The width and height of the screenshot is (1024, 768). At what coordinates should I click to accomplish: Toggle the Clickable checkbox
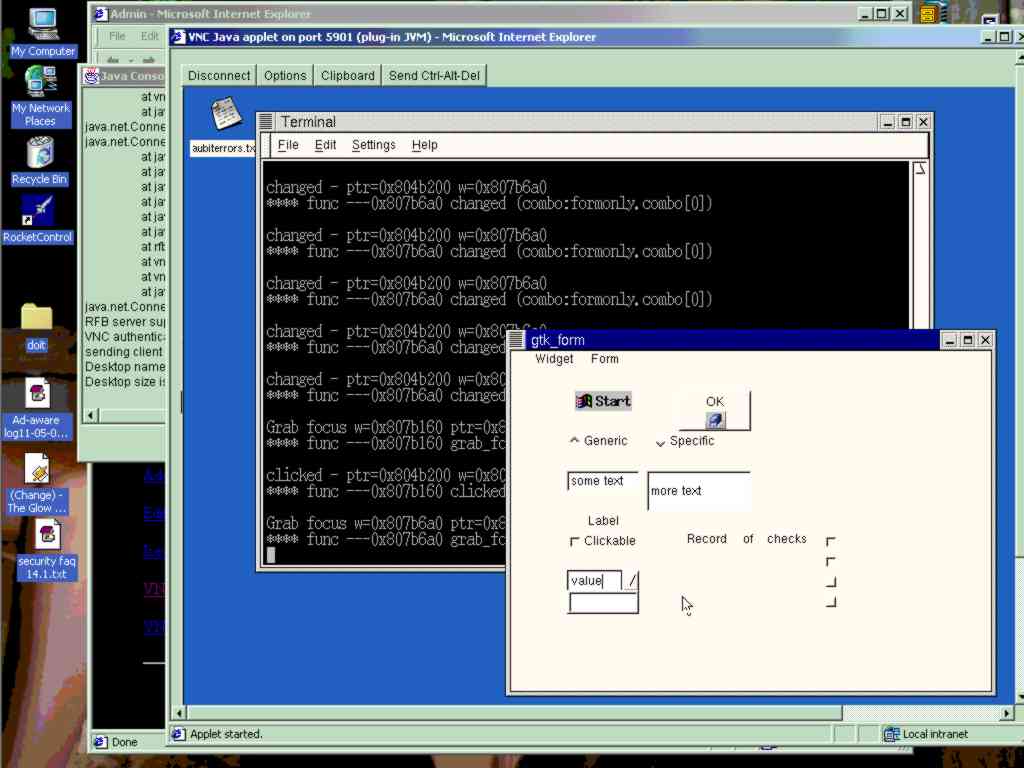pos(575,541)
